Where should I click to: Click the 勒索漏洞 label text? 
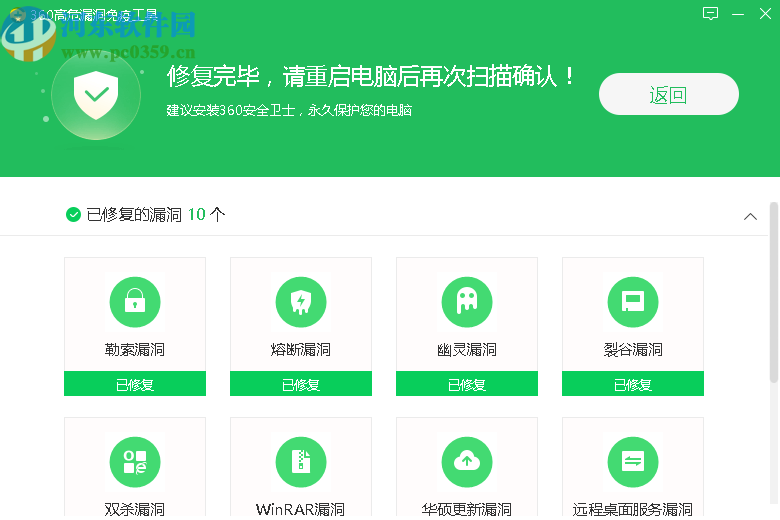(x=134, y=350)
